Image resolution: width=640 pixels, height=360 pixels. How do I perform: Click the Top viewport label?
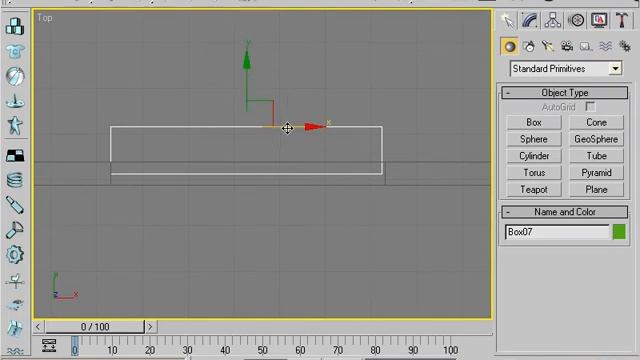point(44,18)
